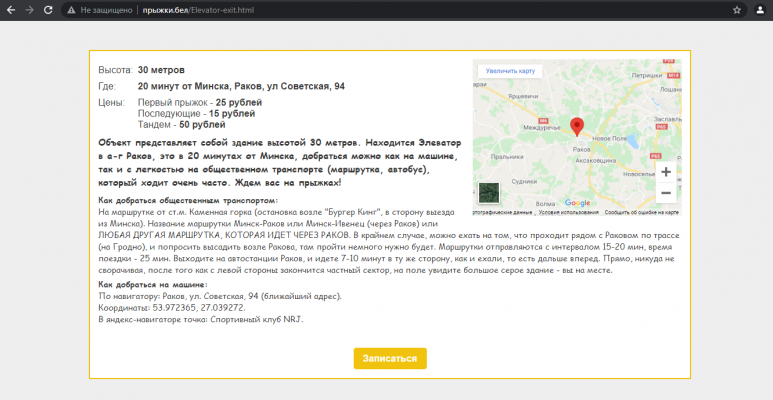Viewport: 773px width, 400px height.
Task: Click the 'Увеличить карту' link
Action: [511, 71]
